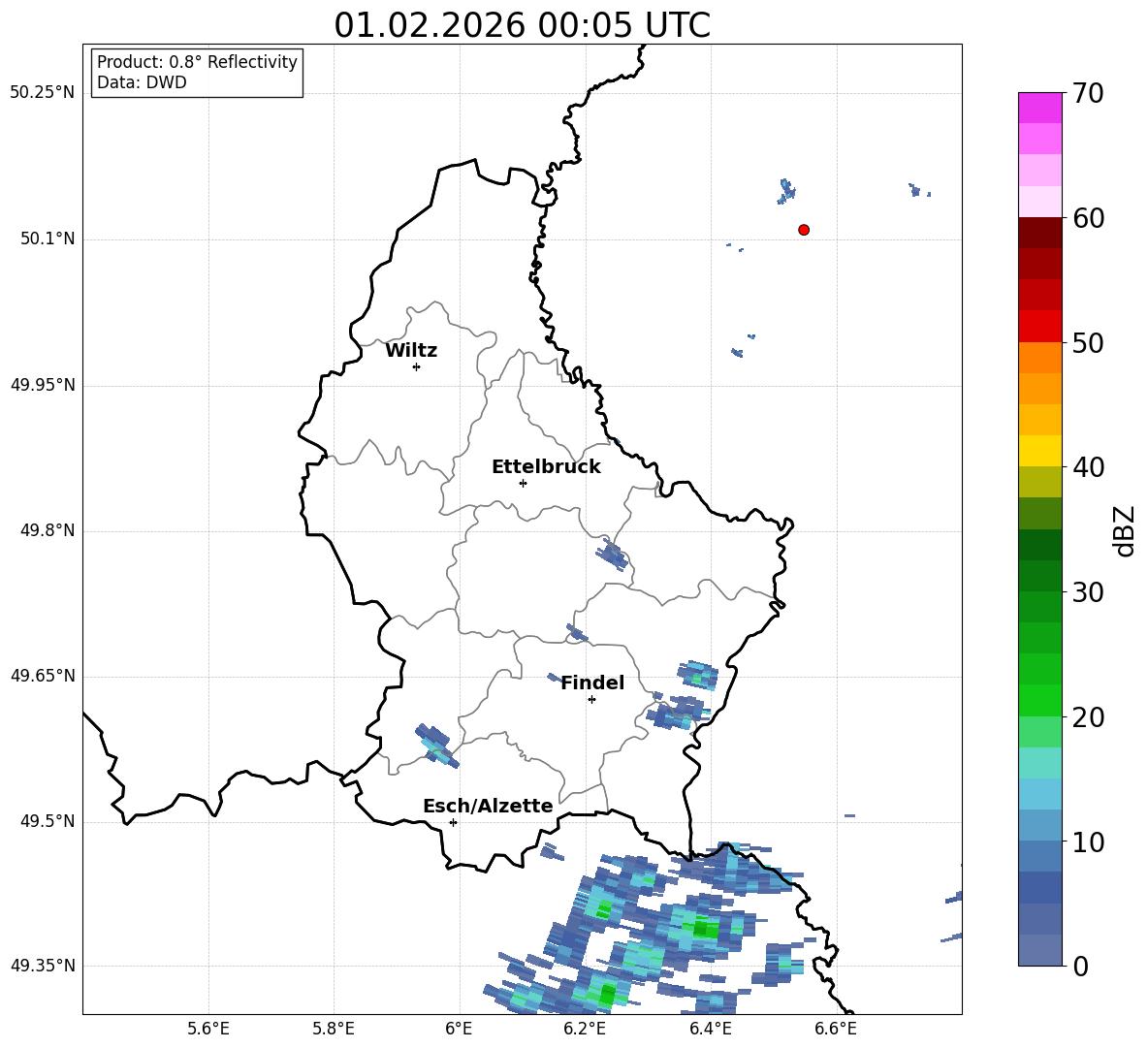Image resolution: width=1148 pixels, height=1048 pixels.
Task: Click the Ettelbruck city label
Action: pos(546,467)
